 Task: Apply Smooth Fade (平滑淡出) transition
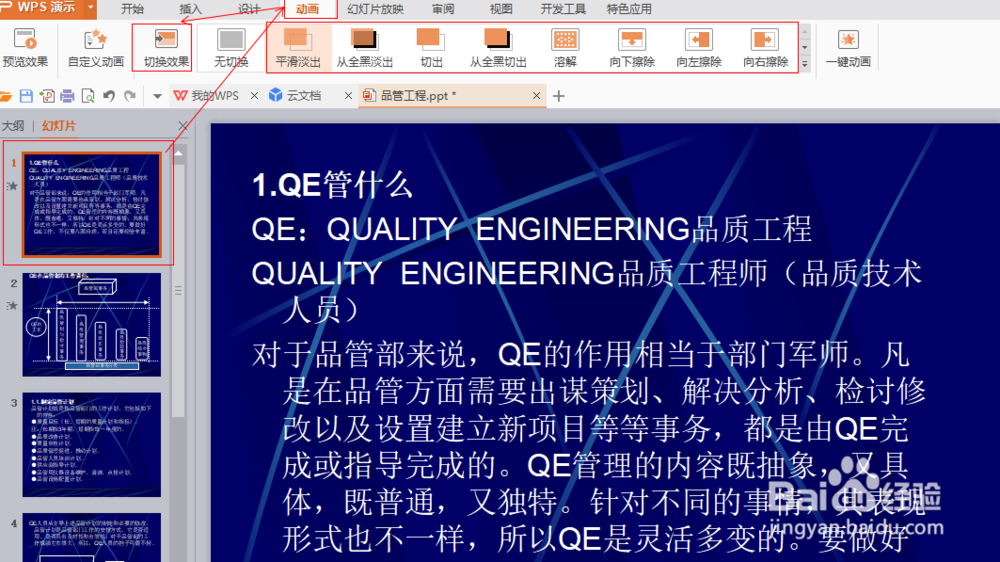coord(298,47)
